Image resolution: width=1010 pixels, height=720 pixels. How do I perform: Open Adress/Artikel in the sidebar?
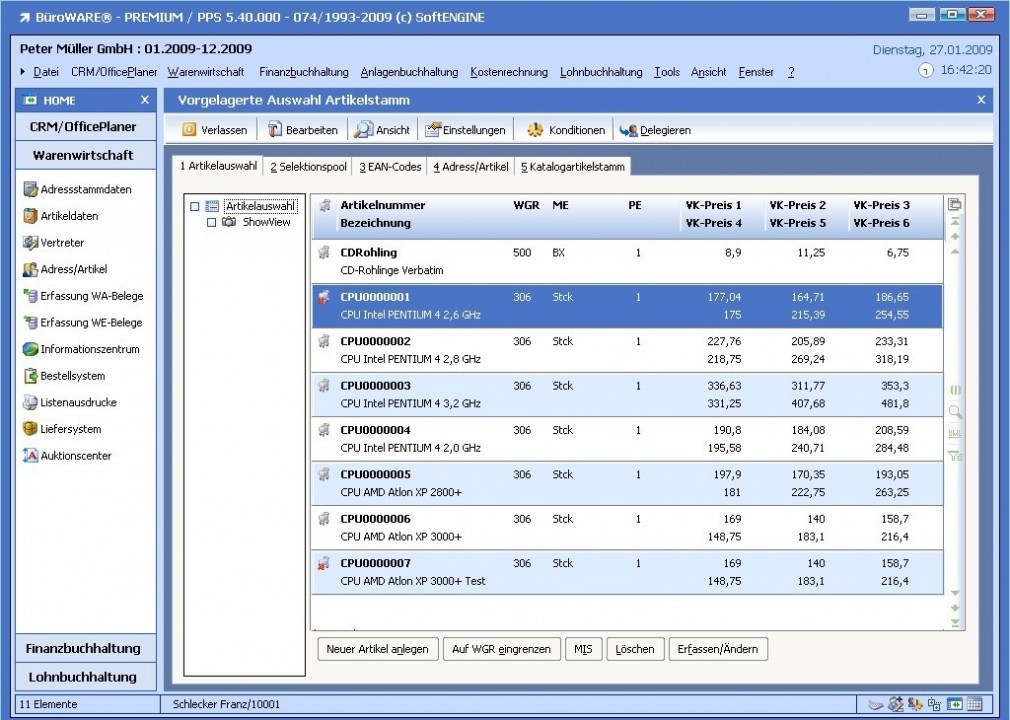pyautogui.click(x=65, y=269)
